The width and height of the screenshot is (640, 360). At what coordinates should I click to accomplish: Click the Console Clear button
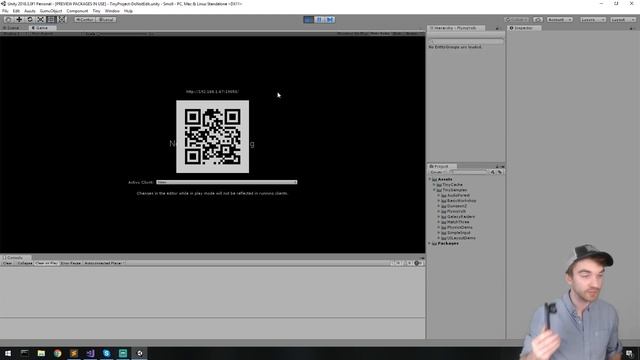pyautogui.click(x=8, y=263)
